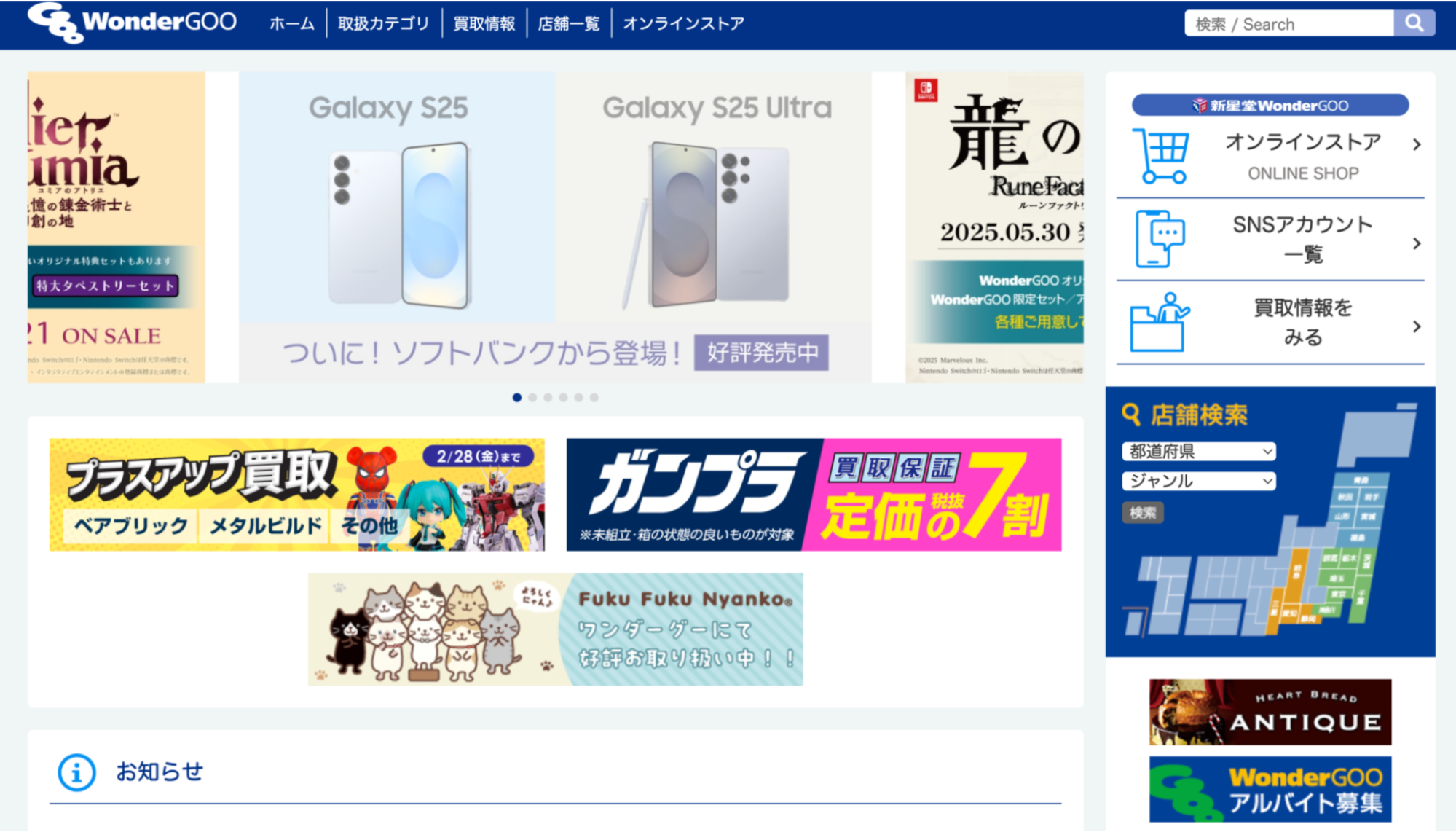The image size is (1456, 832).
Task: Click the chevron next to オンラインストア
Action: click(x=1417, y=145)
